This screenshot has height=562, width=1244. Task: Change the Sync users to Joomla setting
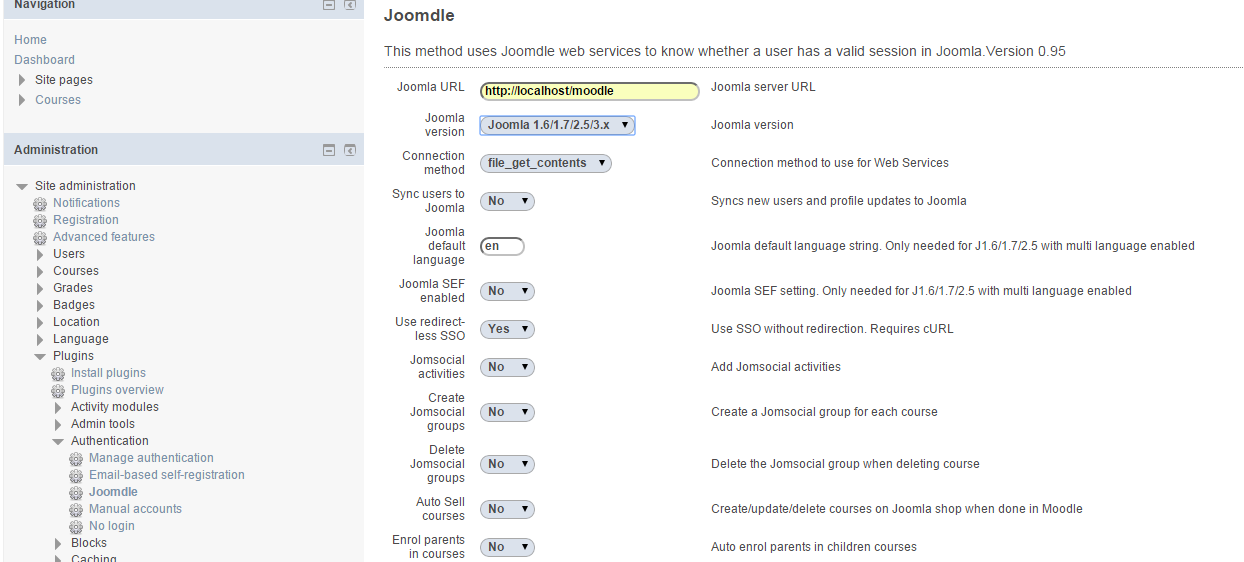pos(507,201)
